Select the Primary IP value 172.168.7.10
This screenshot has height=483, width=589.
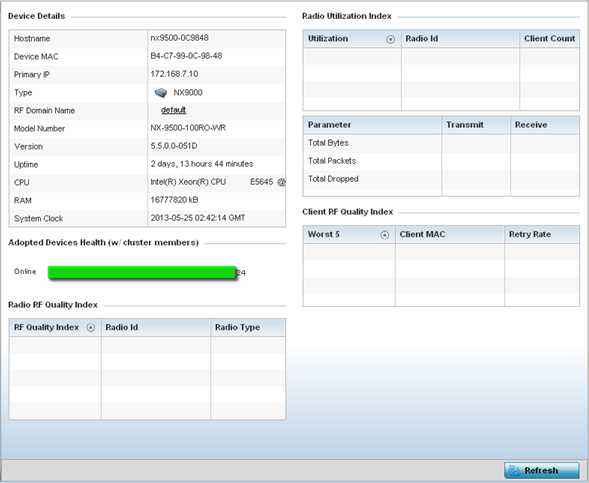174,74
